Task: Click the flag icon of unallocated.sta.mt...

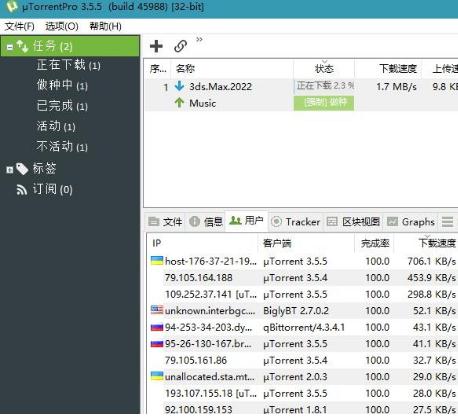Action: [157, 376]
